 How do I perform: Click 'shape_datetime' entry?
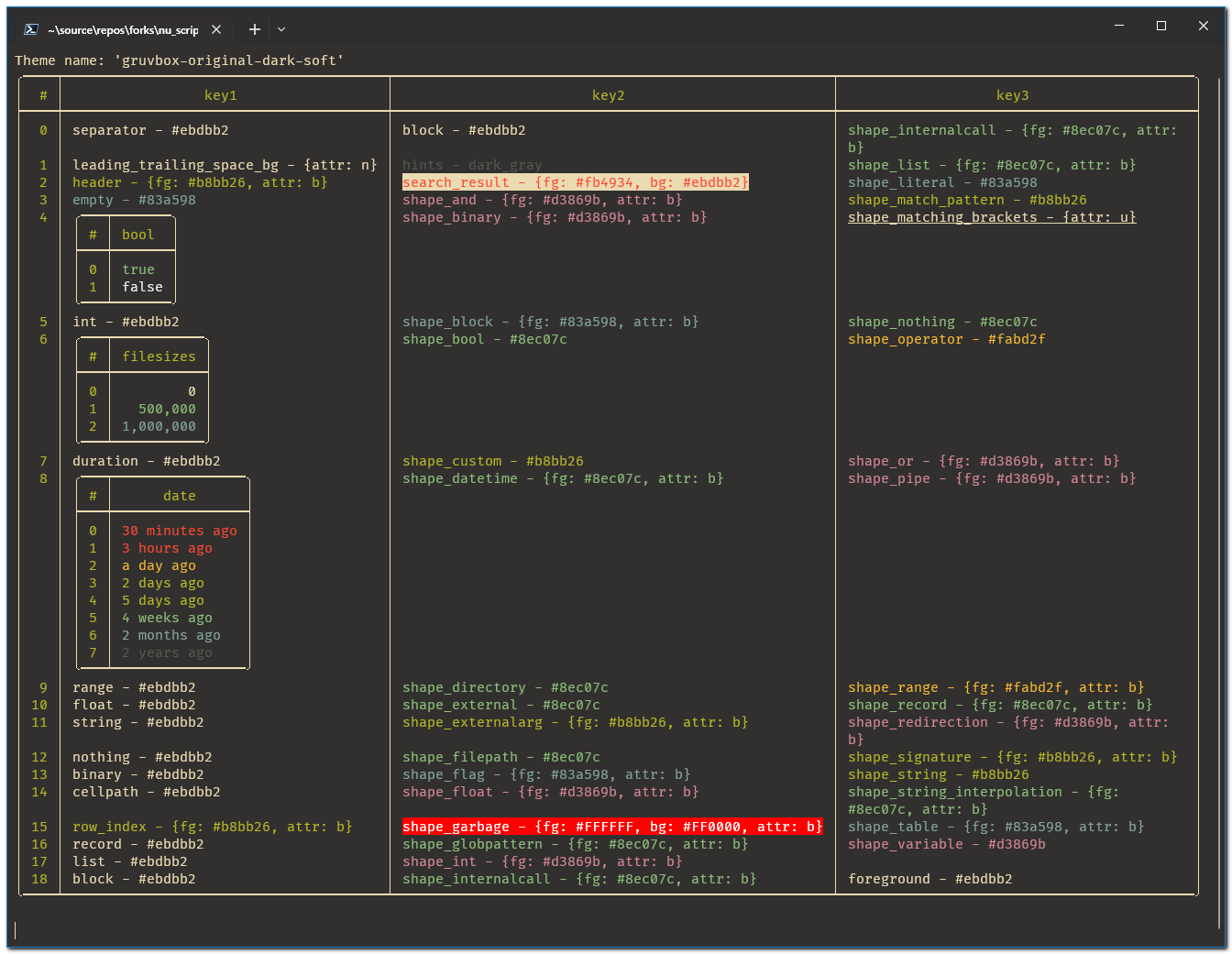pos(563,478)
